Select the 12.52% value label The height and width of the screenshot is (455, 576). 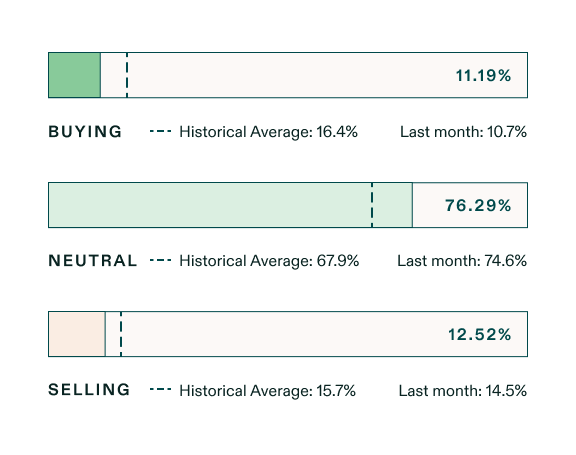479,335
